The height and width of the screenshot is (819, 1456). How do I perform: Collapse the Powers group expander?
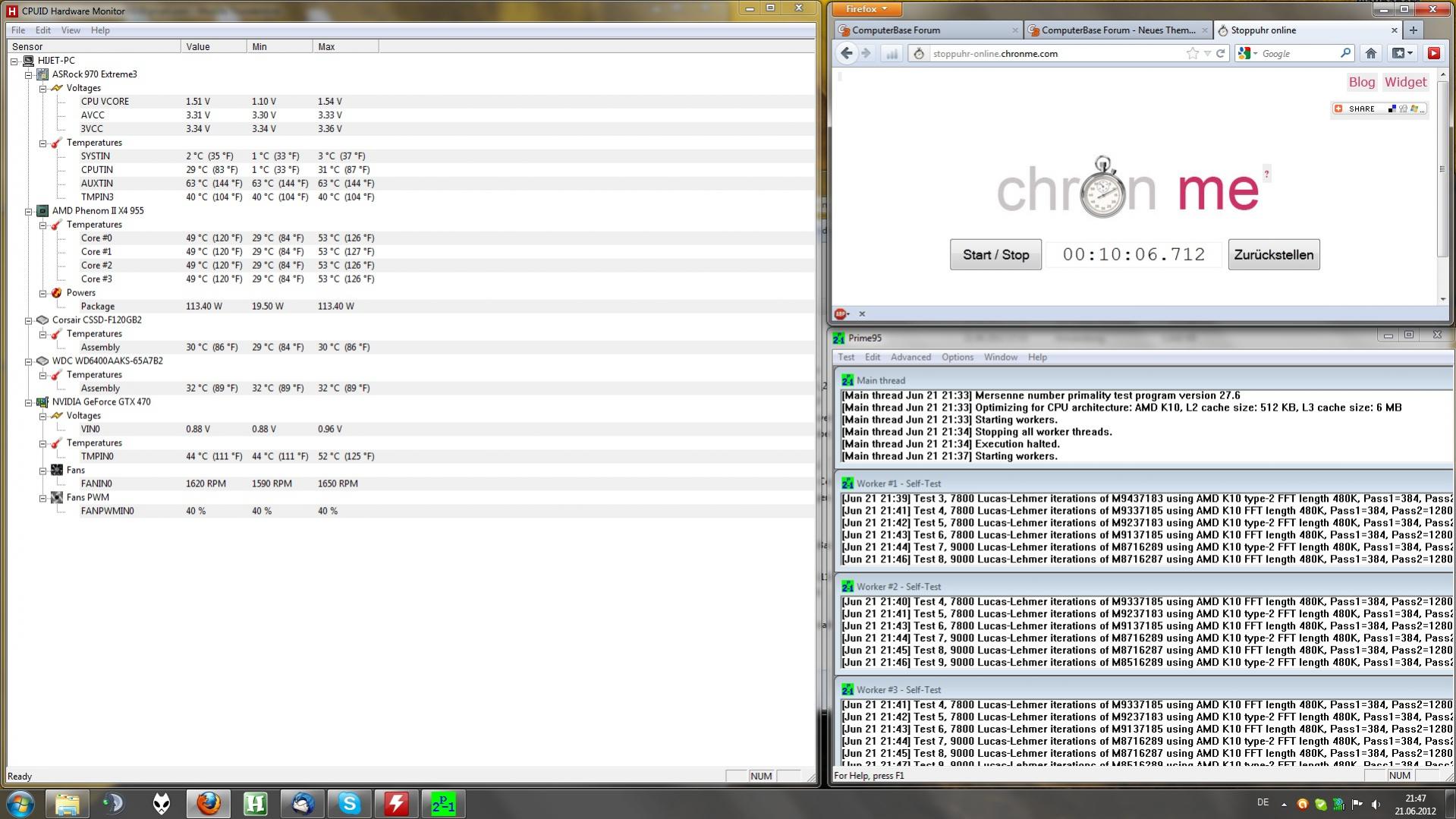(x=43, y=293)
